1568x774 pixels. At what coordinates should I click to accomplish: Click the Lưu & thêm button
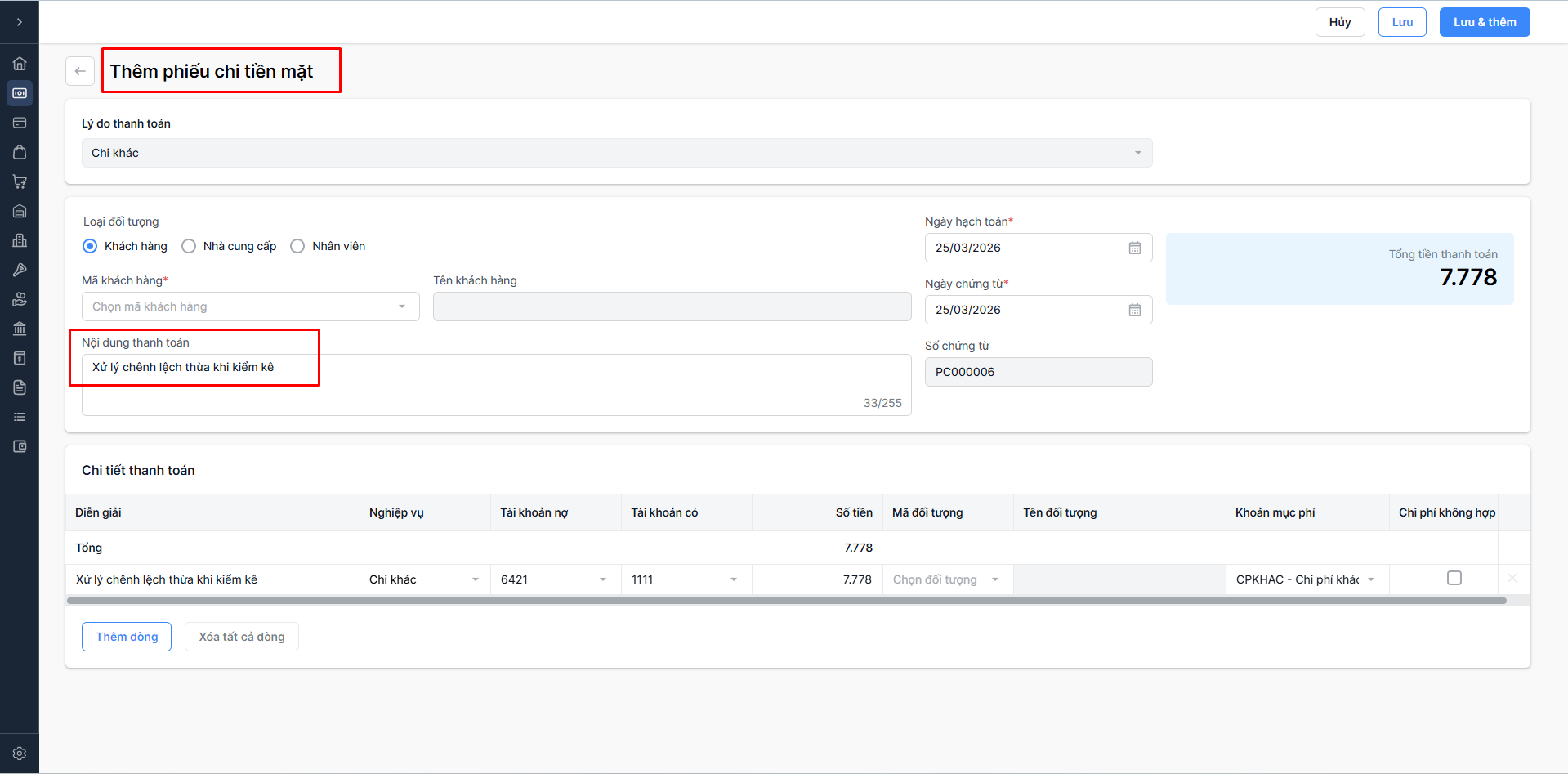(1484, 22)
